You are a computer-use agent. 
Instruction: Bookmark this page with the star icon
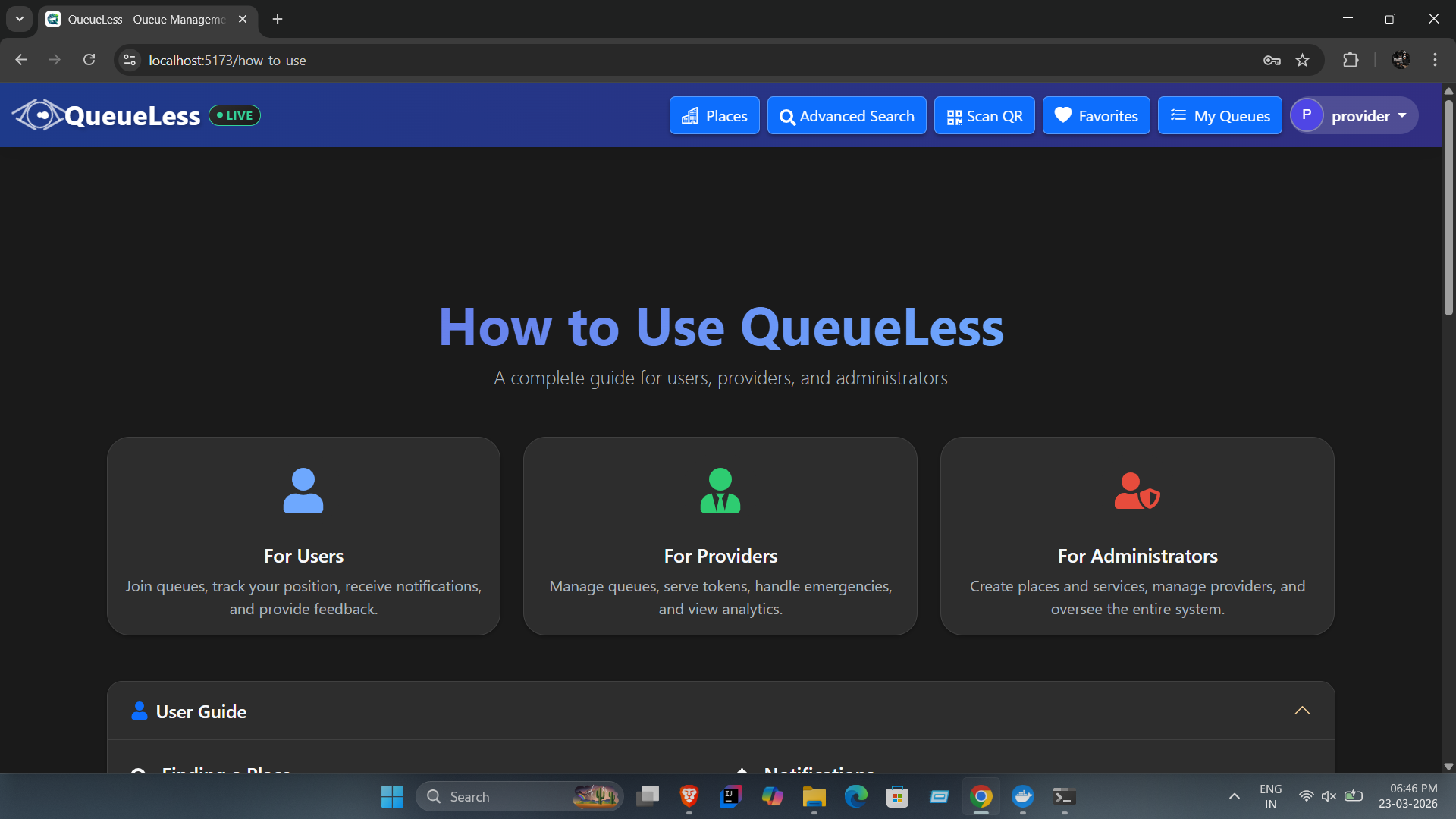pyautogui.click(x=1302, y=61)
